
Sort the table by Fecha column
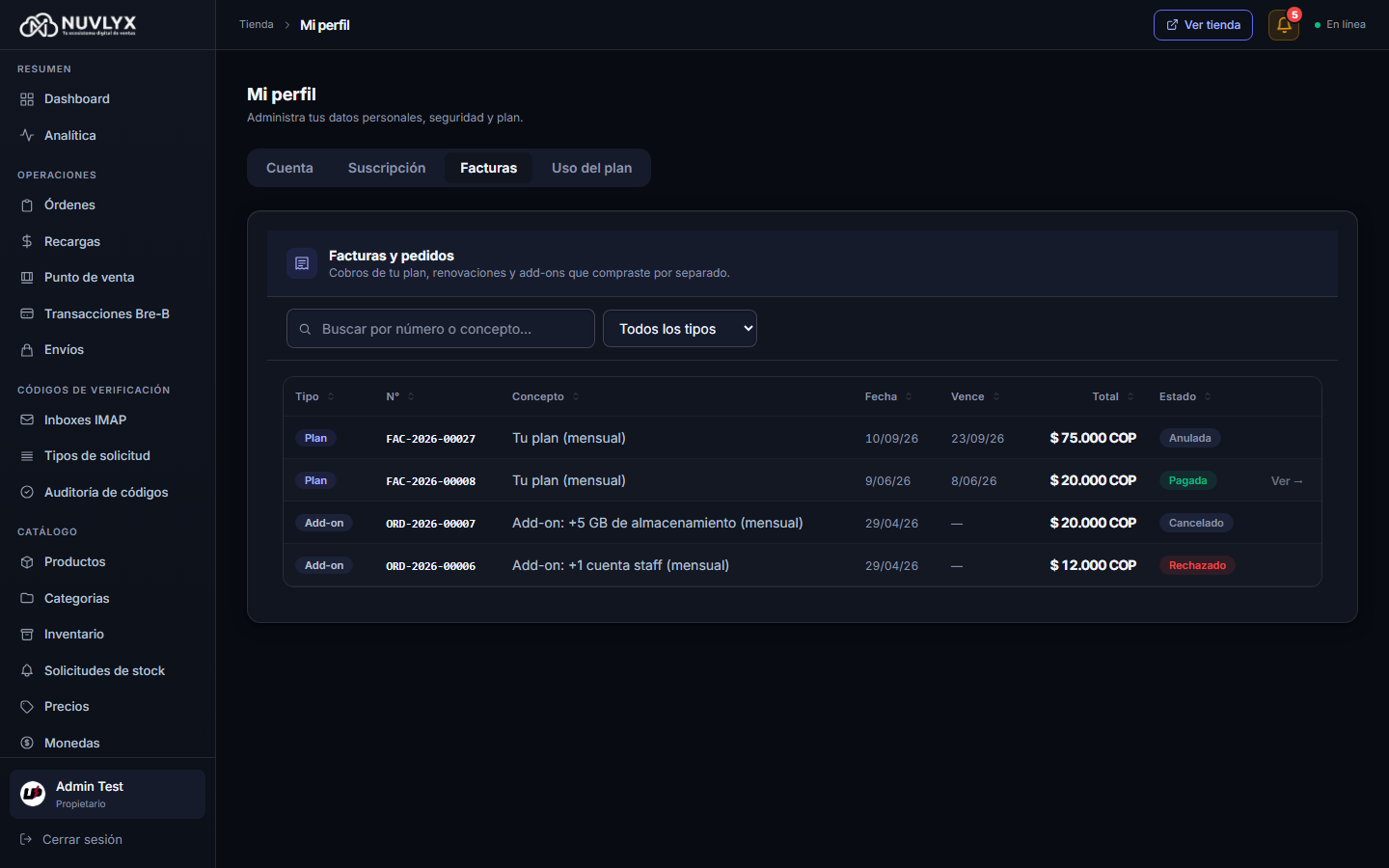[888, 397]
